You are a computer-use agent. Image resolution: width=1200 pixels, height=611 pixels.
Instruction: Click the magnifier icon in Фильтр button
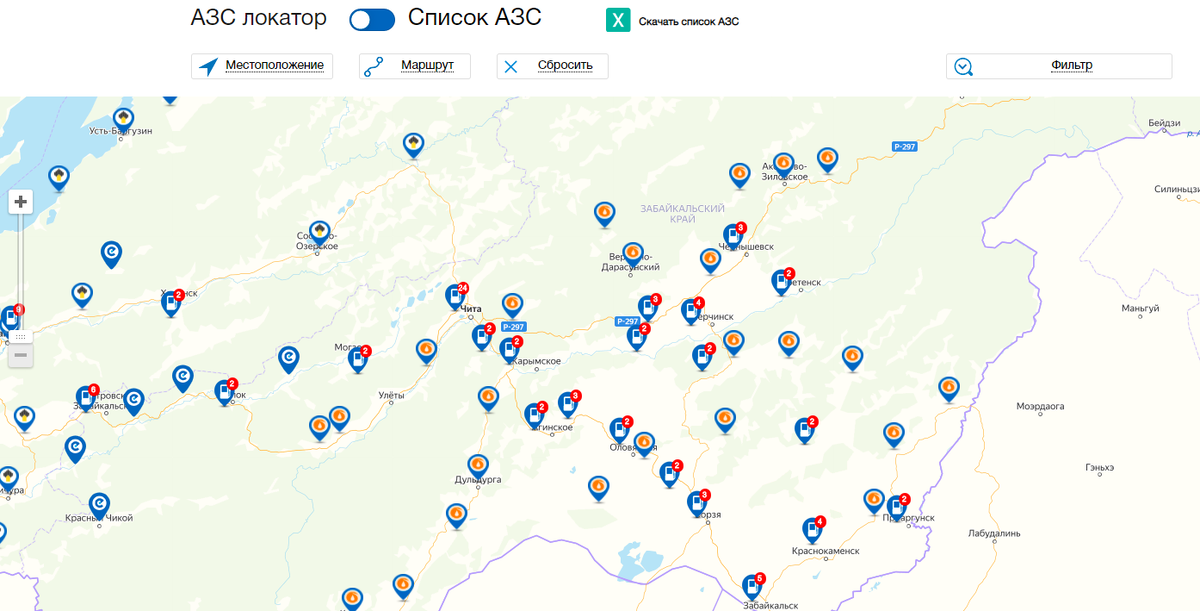click(x=964, y=67)
